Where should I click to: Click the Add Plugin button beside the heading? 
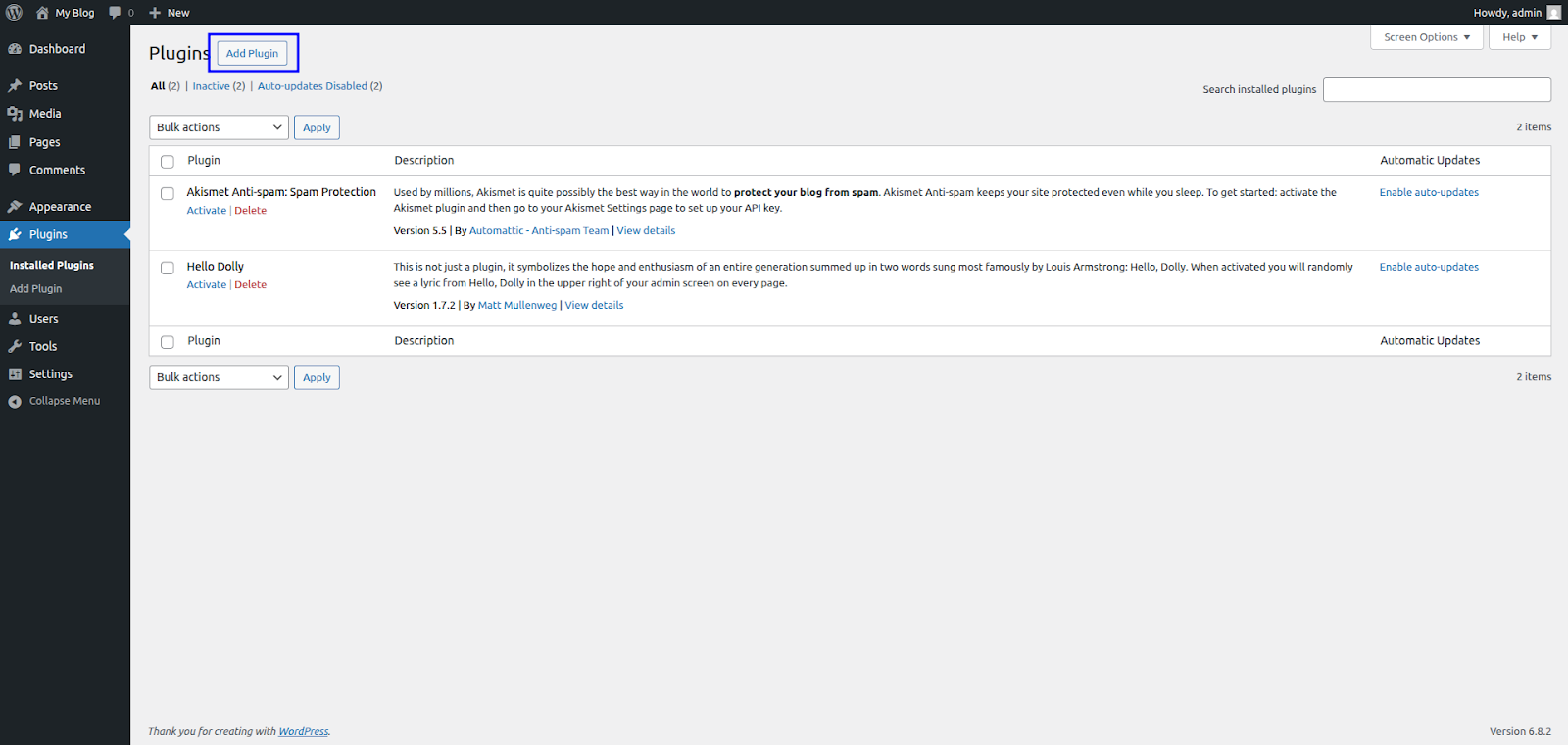252,53
